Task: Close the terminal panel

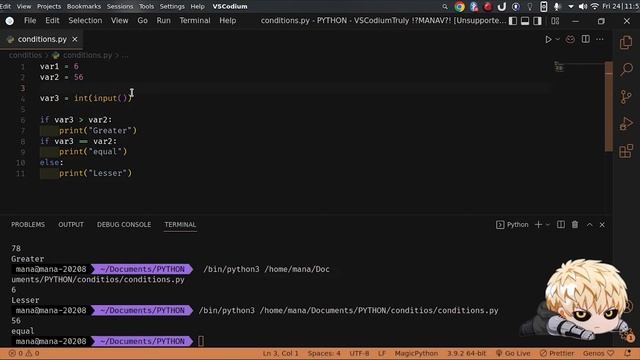Action: click(602, 225)
